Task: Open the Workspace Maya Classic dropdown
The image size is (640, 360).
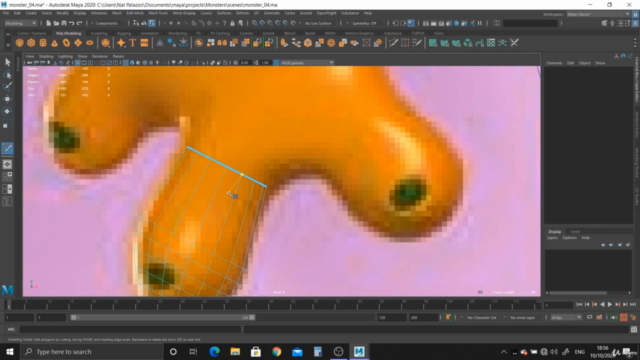Action: coord(598,14)
